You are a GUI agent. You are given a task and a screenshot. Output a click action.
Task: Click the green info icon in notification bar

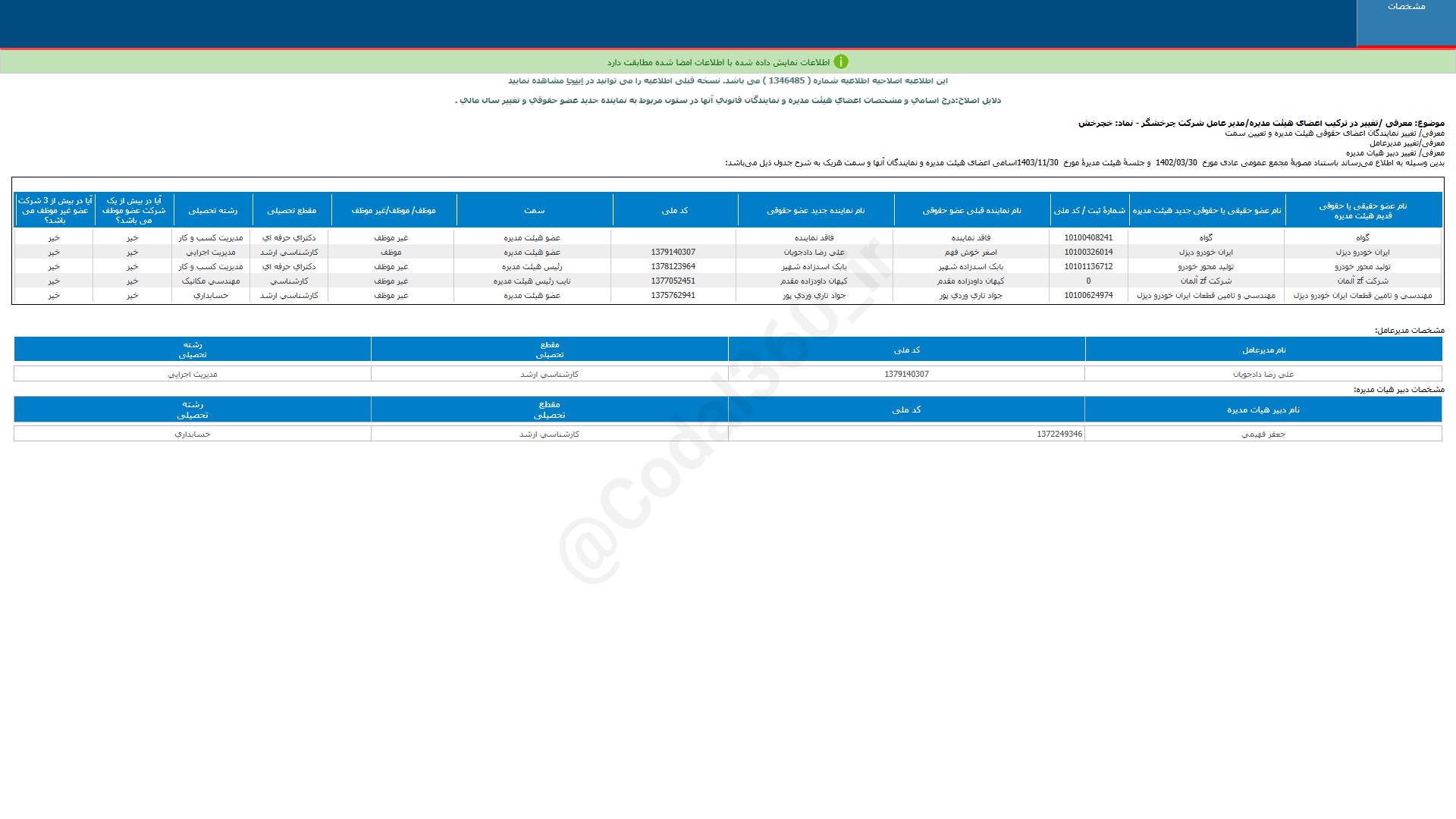(x=841, y=62)
